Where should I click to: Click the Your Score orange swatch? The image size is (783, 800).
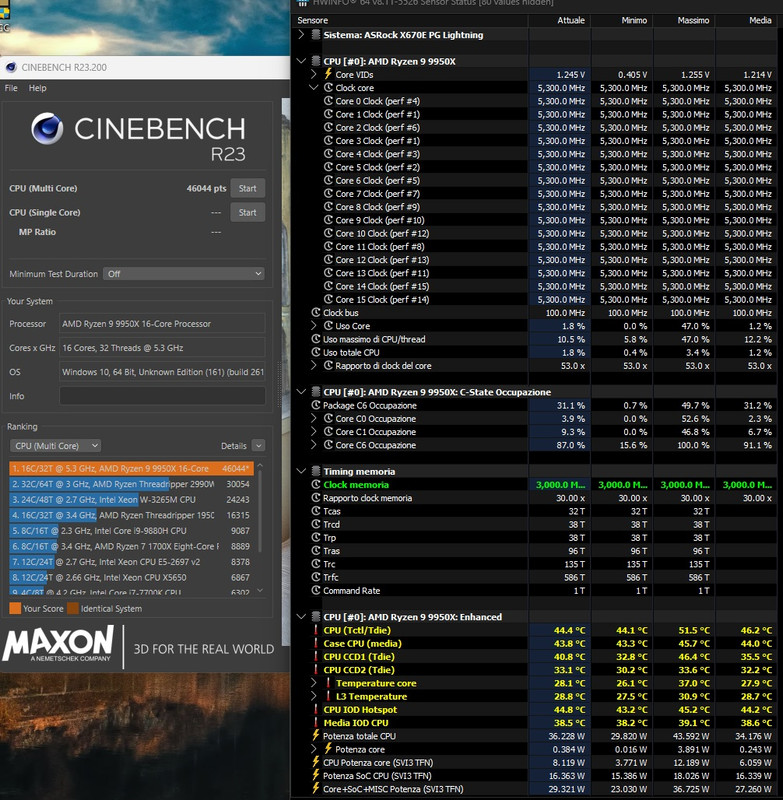(x=15, y=608)
